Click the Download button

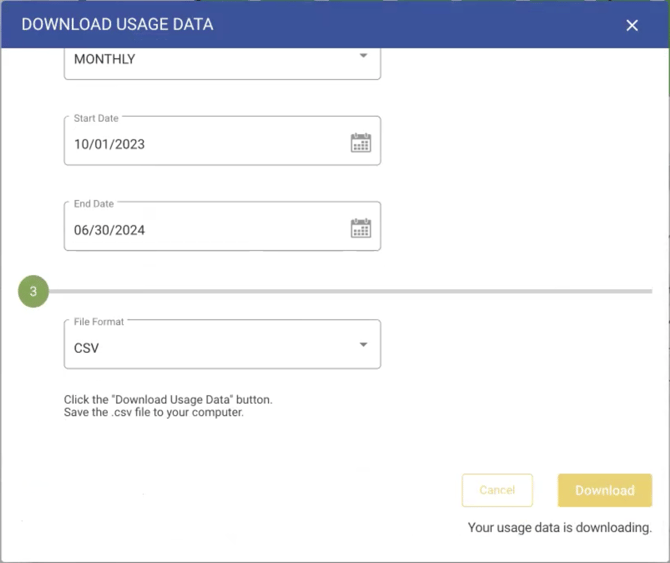pyautogui.click(x=604, y=490)
